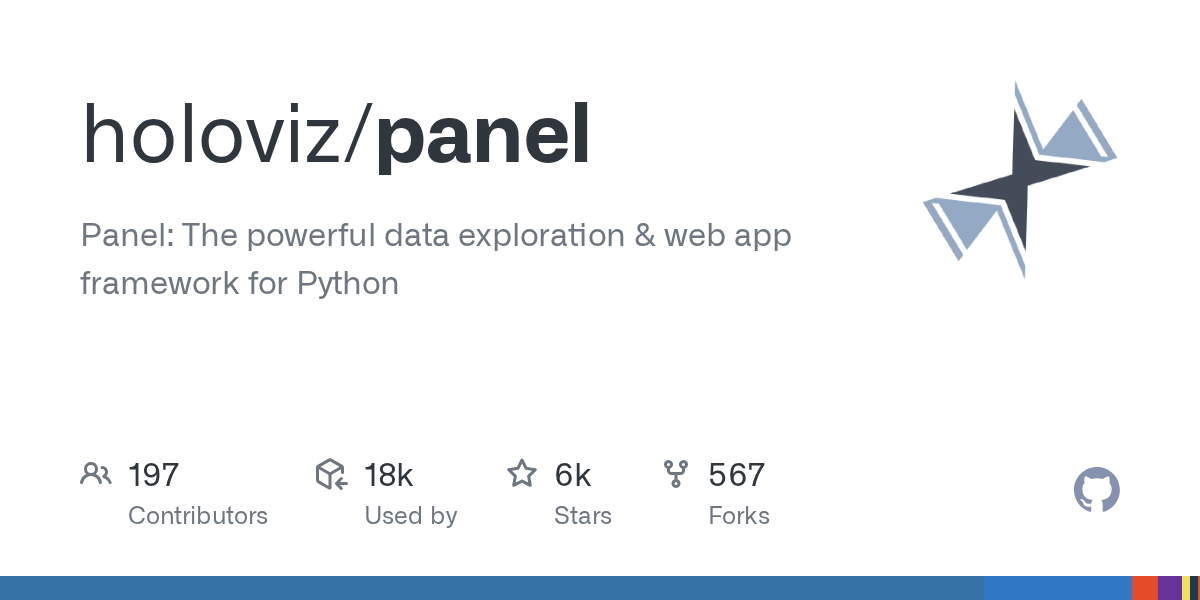The width and height of the screenshot is (1200, 600).
Task: Click the 6k stars count
Action: [x=573, y=475]
